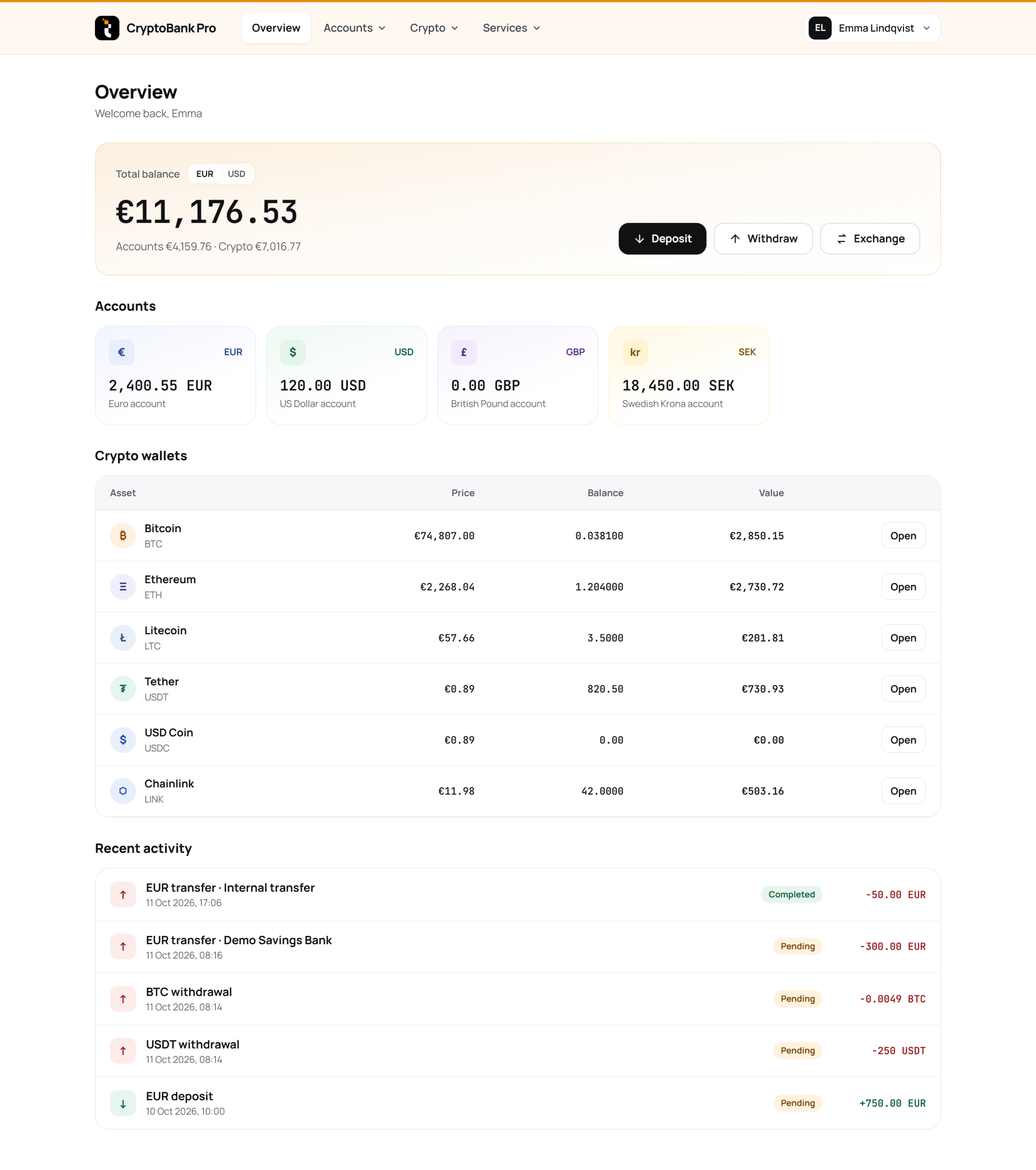1036x1170 pixels.
Task: Click the Asset column header
Action: click(x=123, y=493)
